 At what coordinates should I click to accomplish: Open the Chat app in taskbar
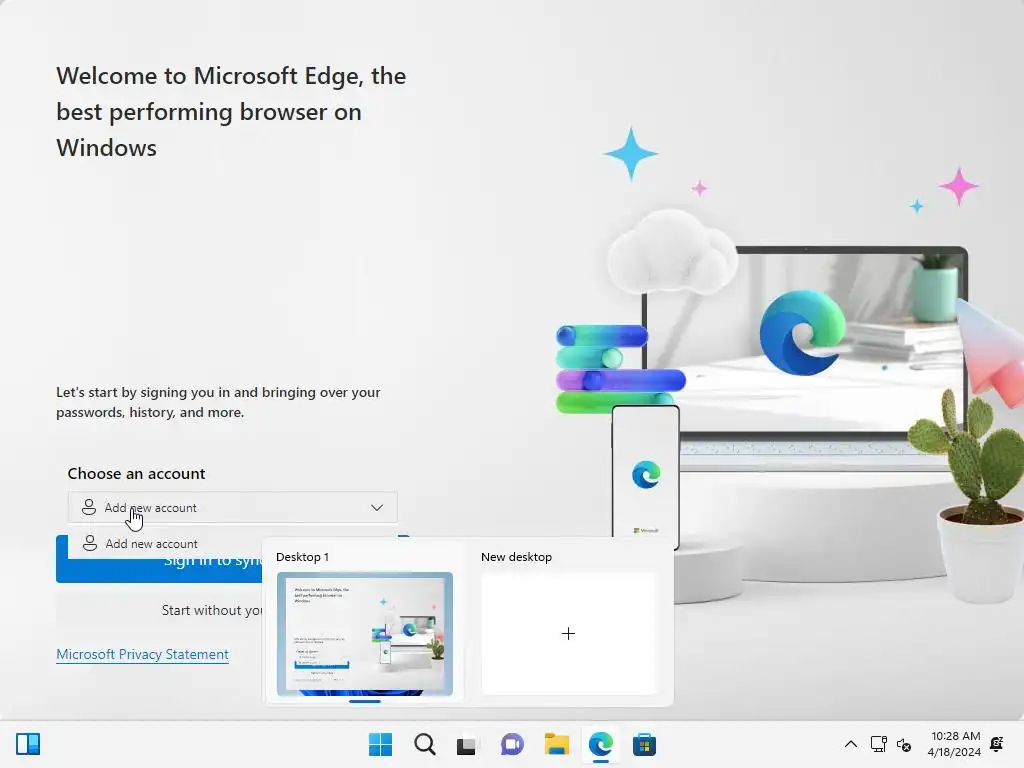(512, 744)
